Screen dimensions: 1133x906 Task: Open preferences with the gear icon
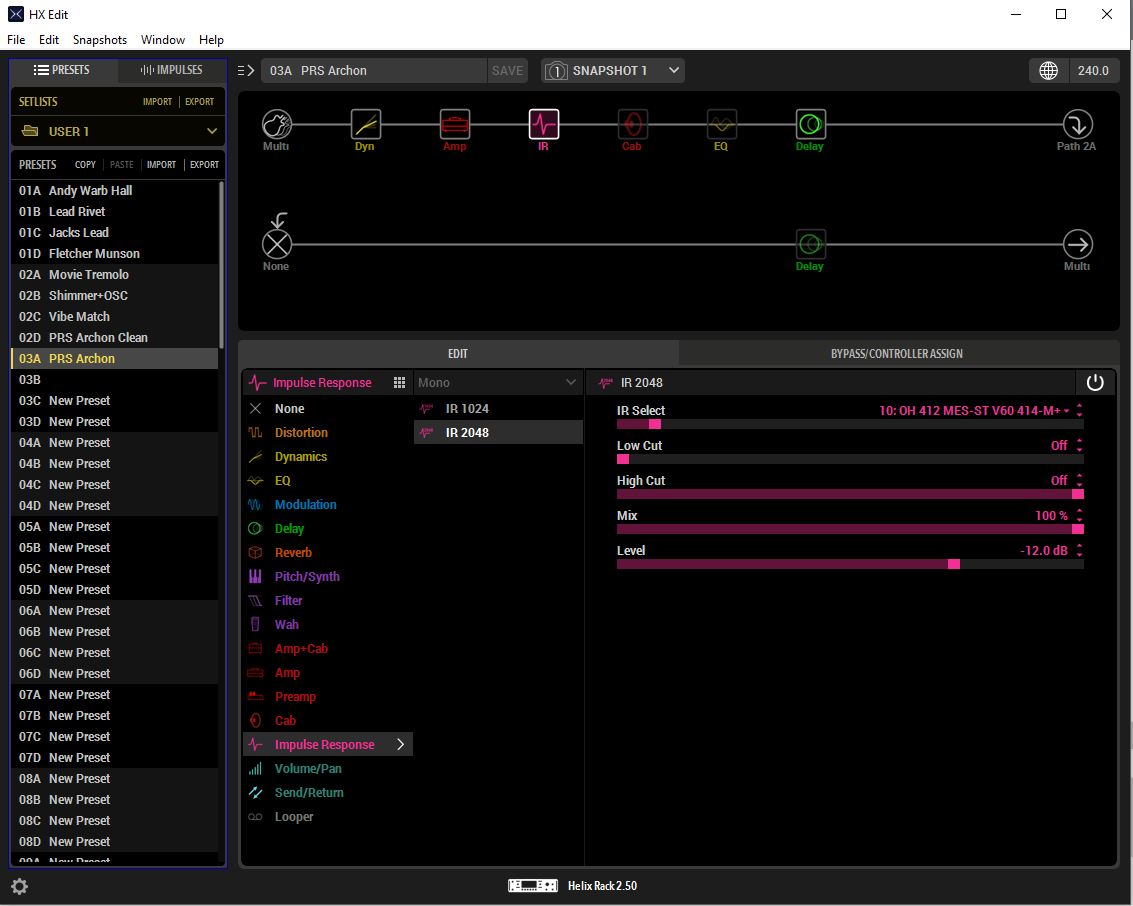(x=20, y=886)
